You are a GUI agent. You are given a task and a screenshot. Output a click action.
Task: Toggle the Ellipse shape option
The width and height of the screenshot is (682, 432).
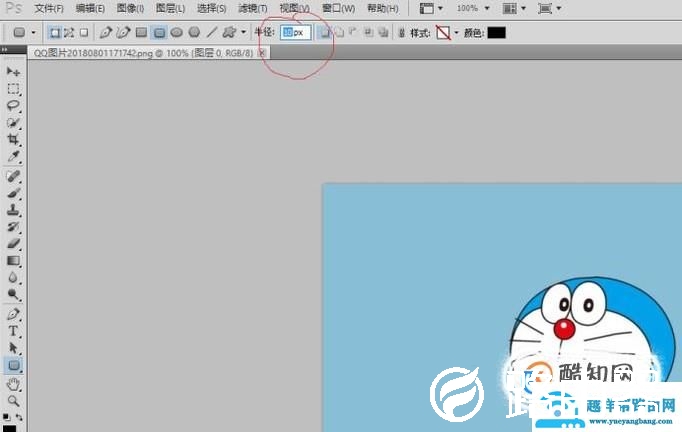click(x=176, y=32)
